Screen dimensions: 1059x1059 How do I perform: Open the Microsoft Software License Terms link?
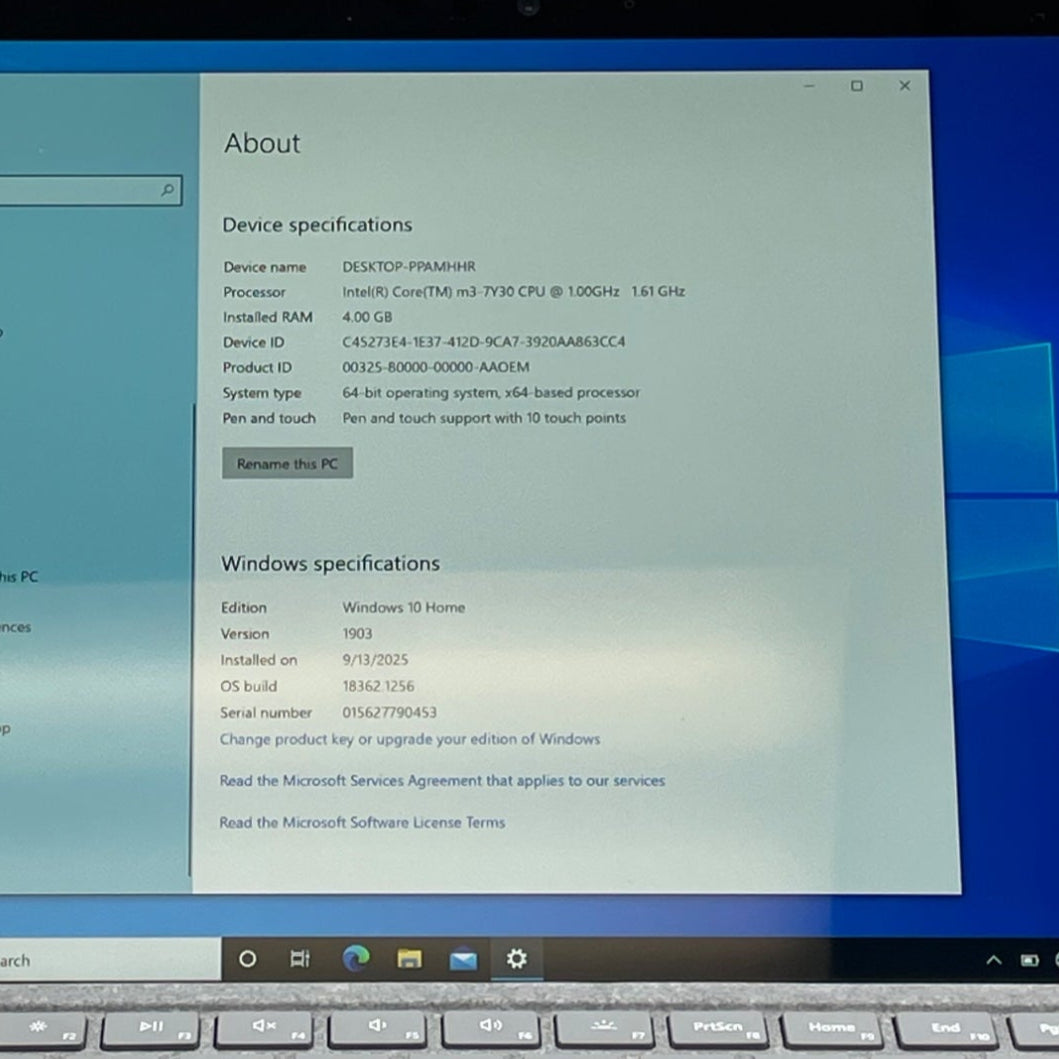click(362, 823)
